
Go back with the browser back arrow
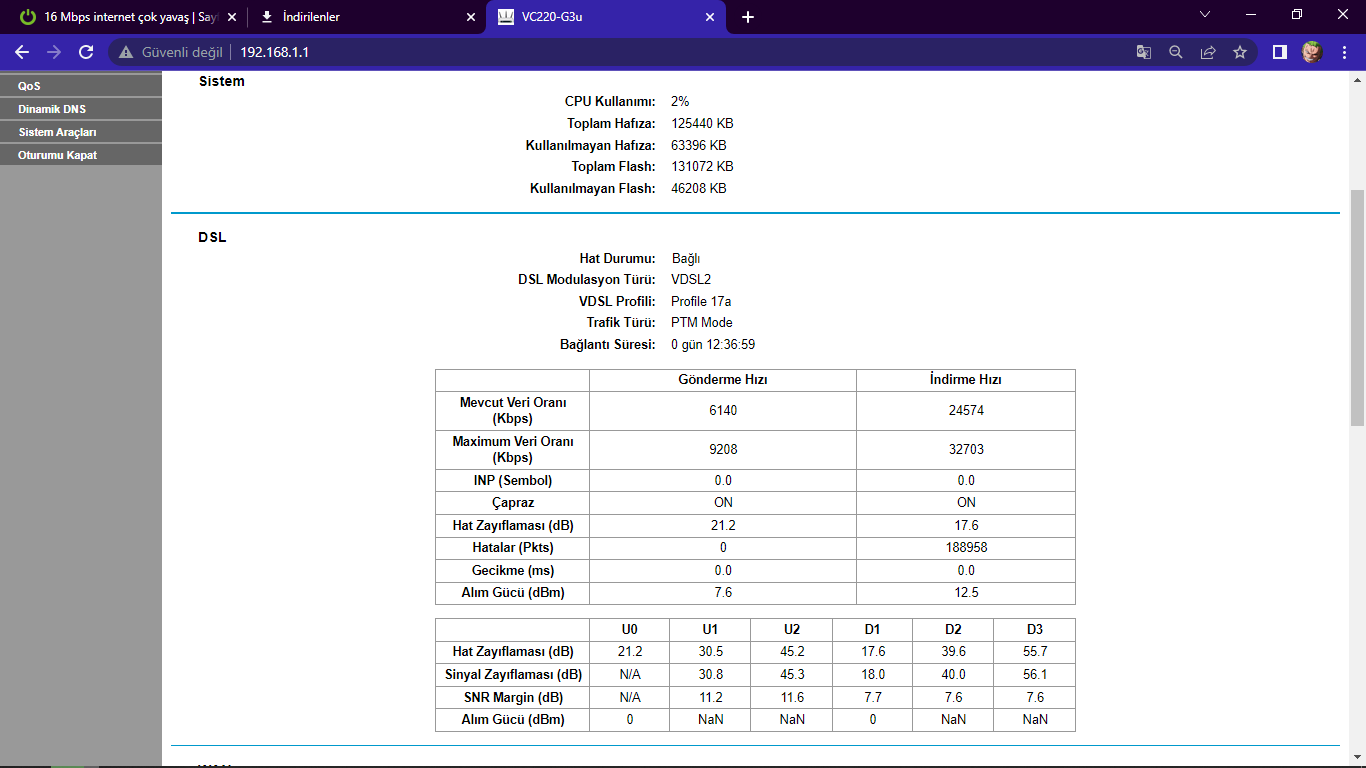click(22, 52)
